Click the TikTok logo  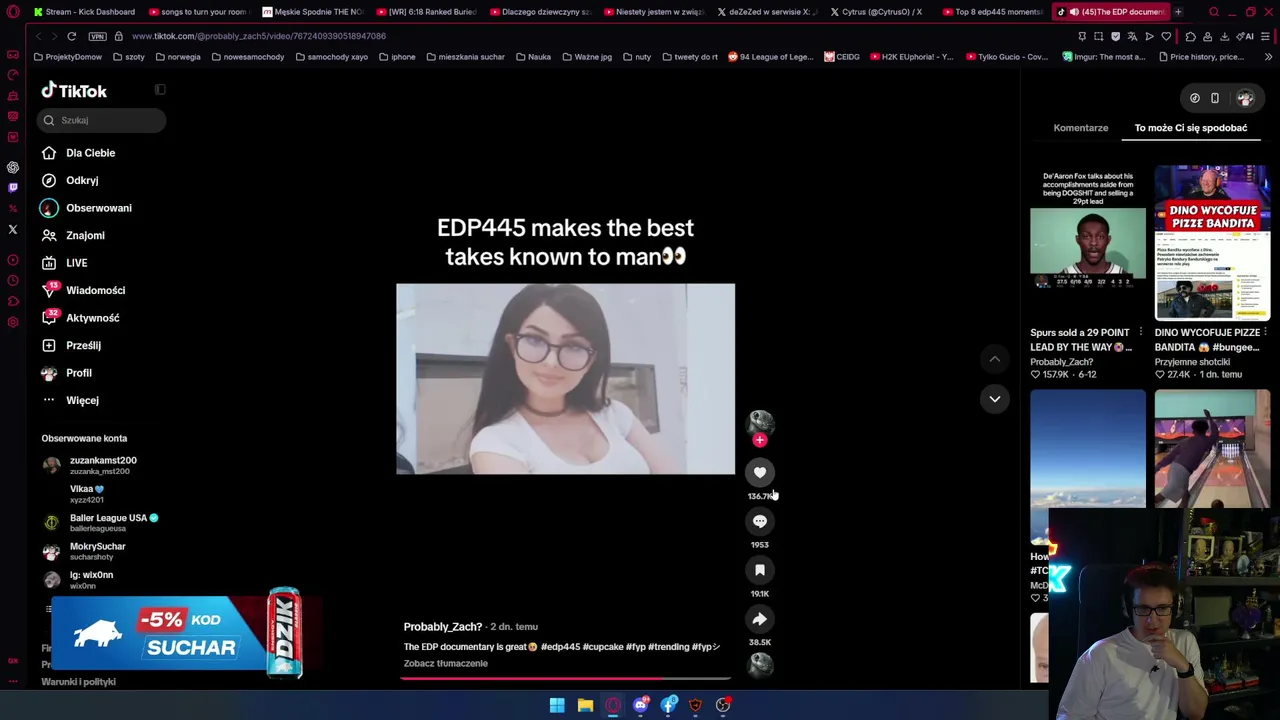pos(74,91)
